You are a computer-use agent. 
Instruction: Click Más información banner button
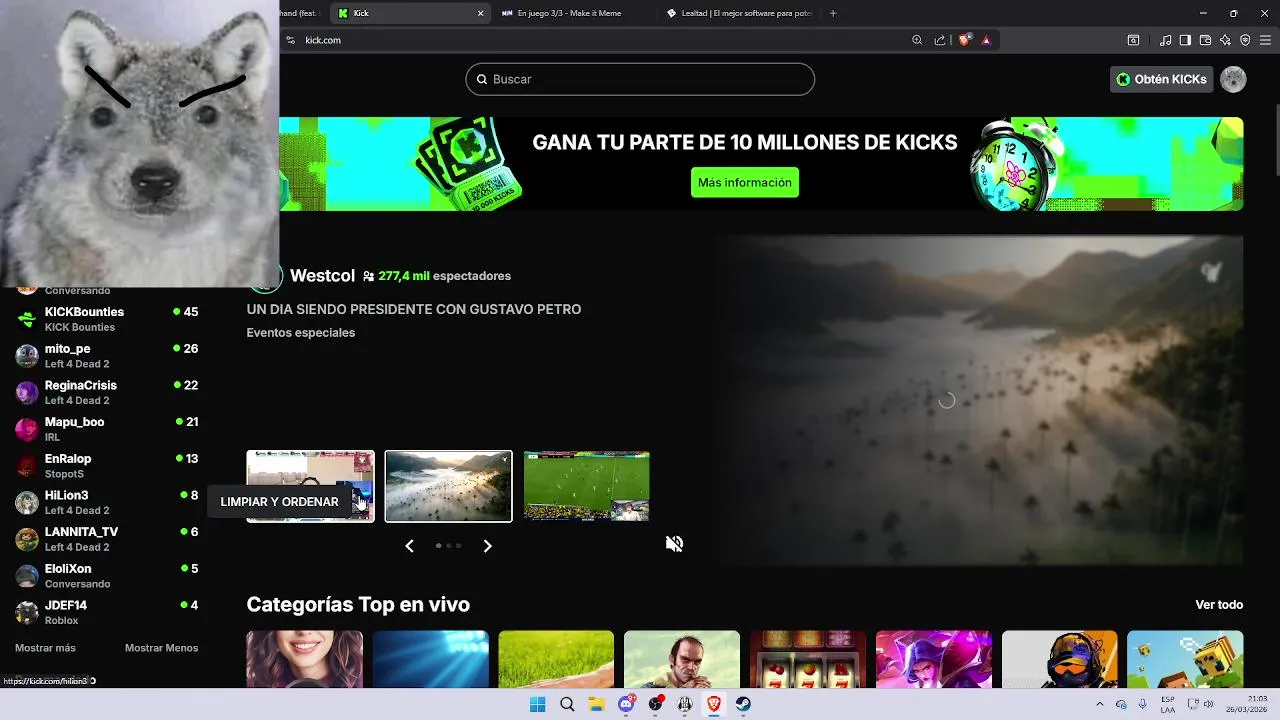pos(745,182)
